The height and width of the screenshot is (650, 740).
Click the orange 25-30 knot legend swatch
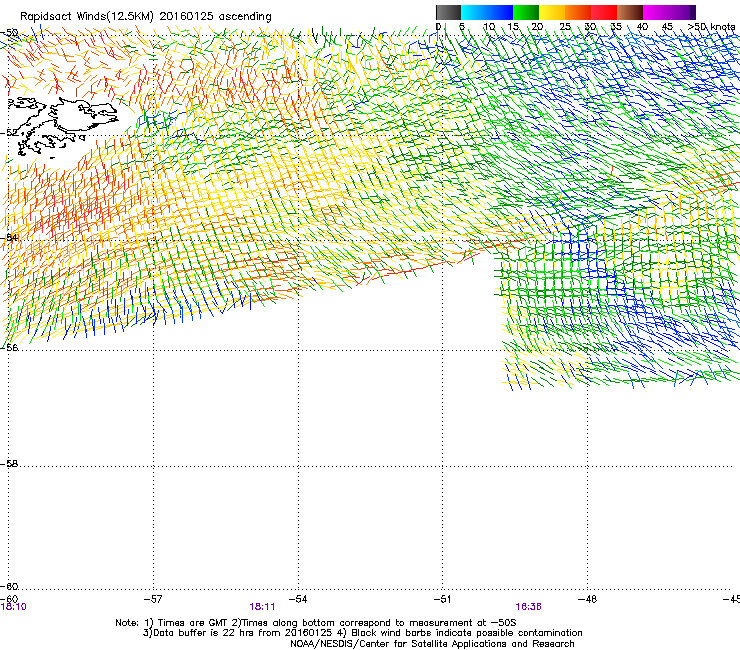(578, 12)
